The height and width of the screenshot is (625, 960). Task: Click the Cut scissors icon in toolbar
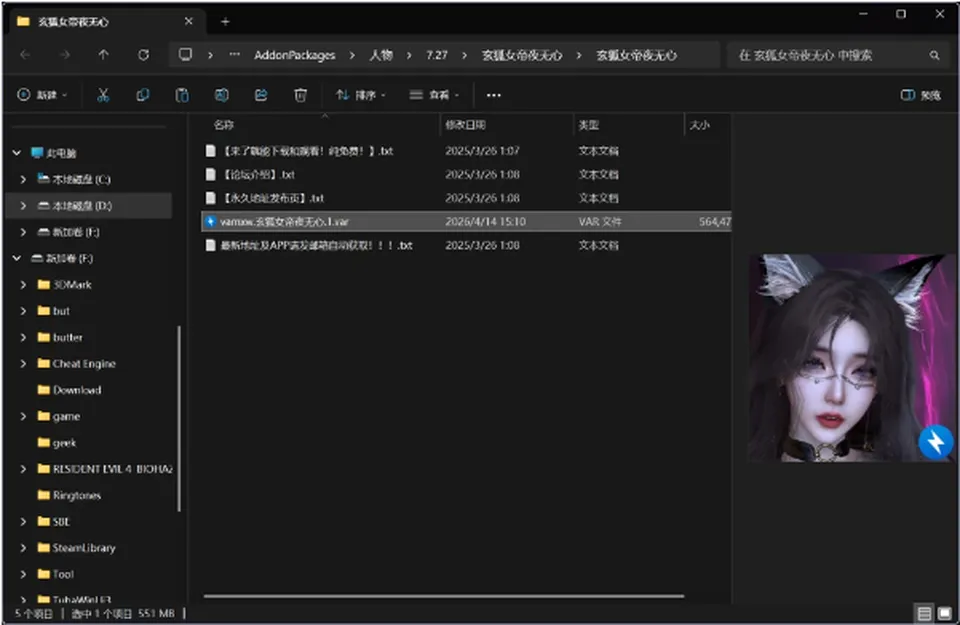(103, 95)
